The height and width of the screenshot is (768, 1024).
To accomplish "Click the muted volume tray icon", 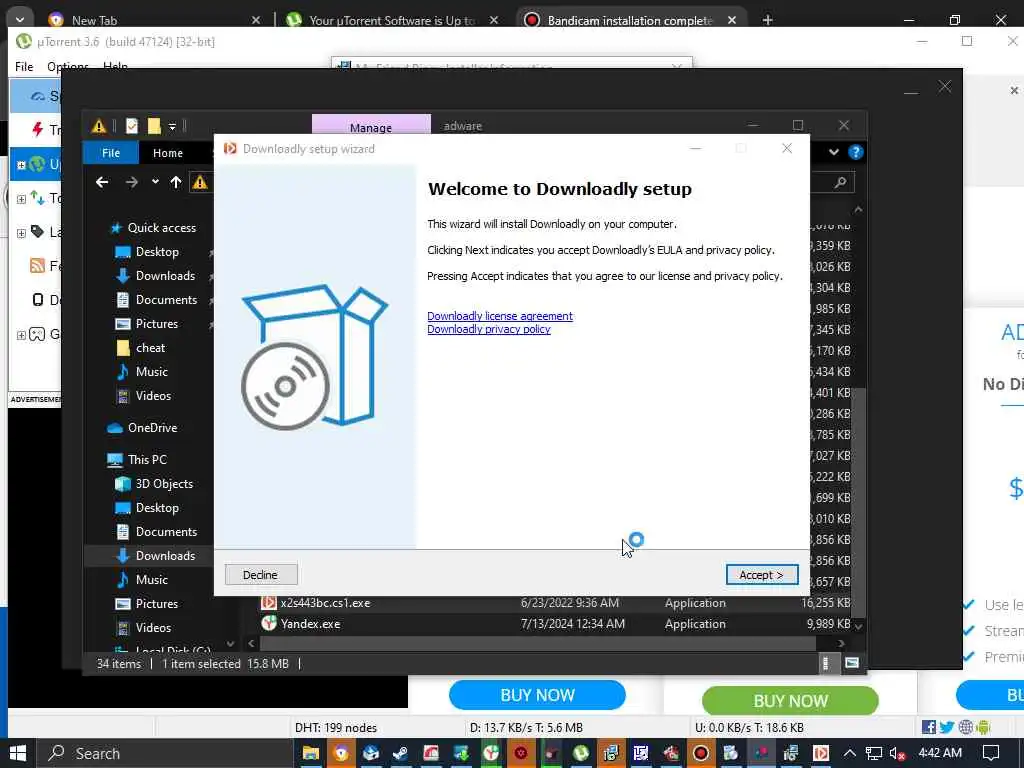I will [x=897, y=754].
